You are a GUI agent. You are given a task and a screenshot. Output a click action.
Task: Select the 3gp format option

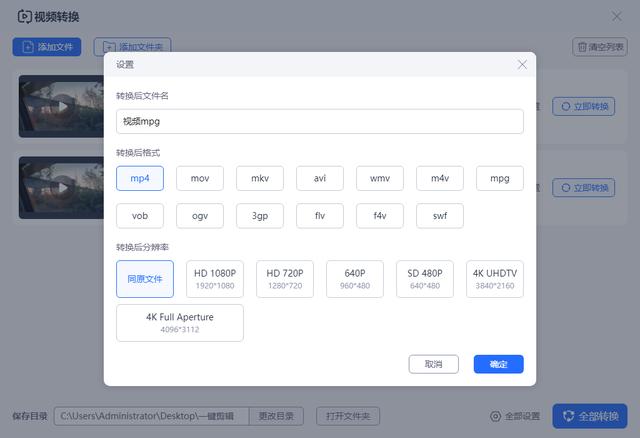pos(260,215)
